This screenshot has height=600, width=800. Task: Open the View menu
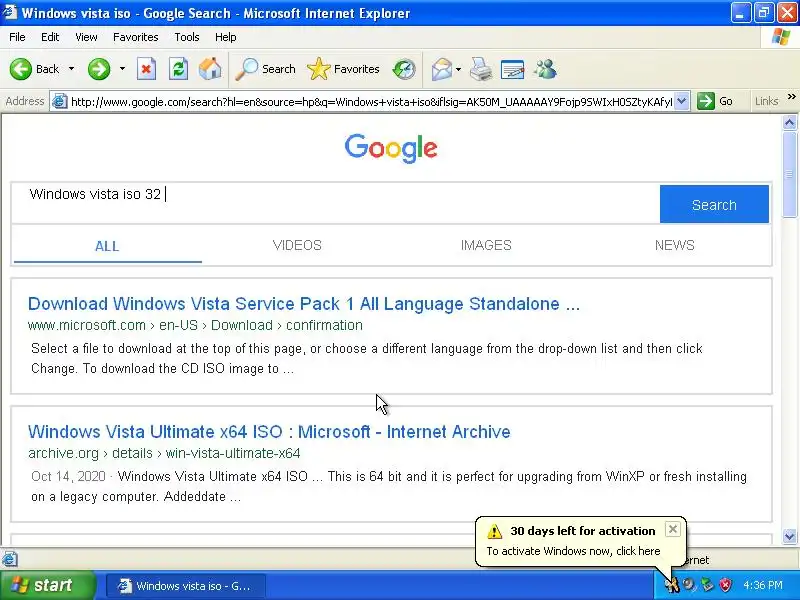tap(86, 37)
